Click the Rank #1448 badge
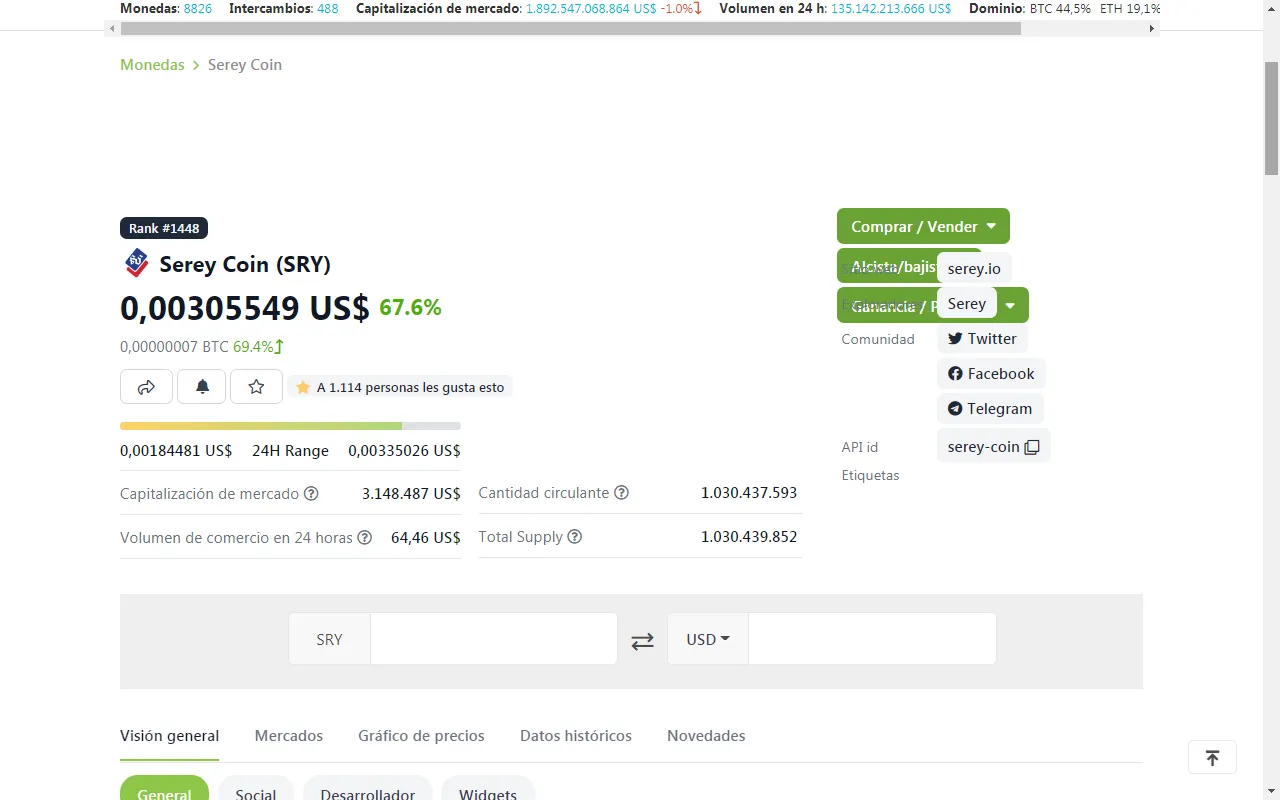Viewport: 1280px width, 800px height. (164, 228)
